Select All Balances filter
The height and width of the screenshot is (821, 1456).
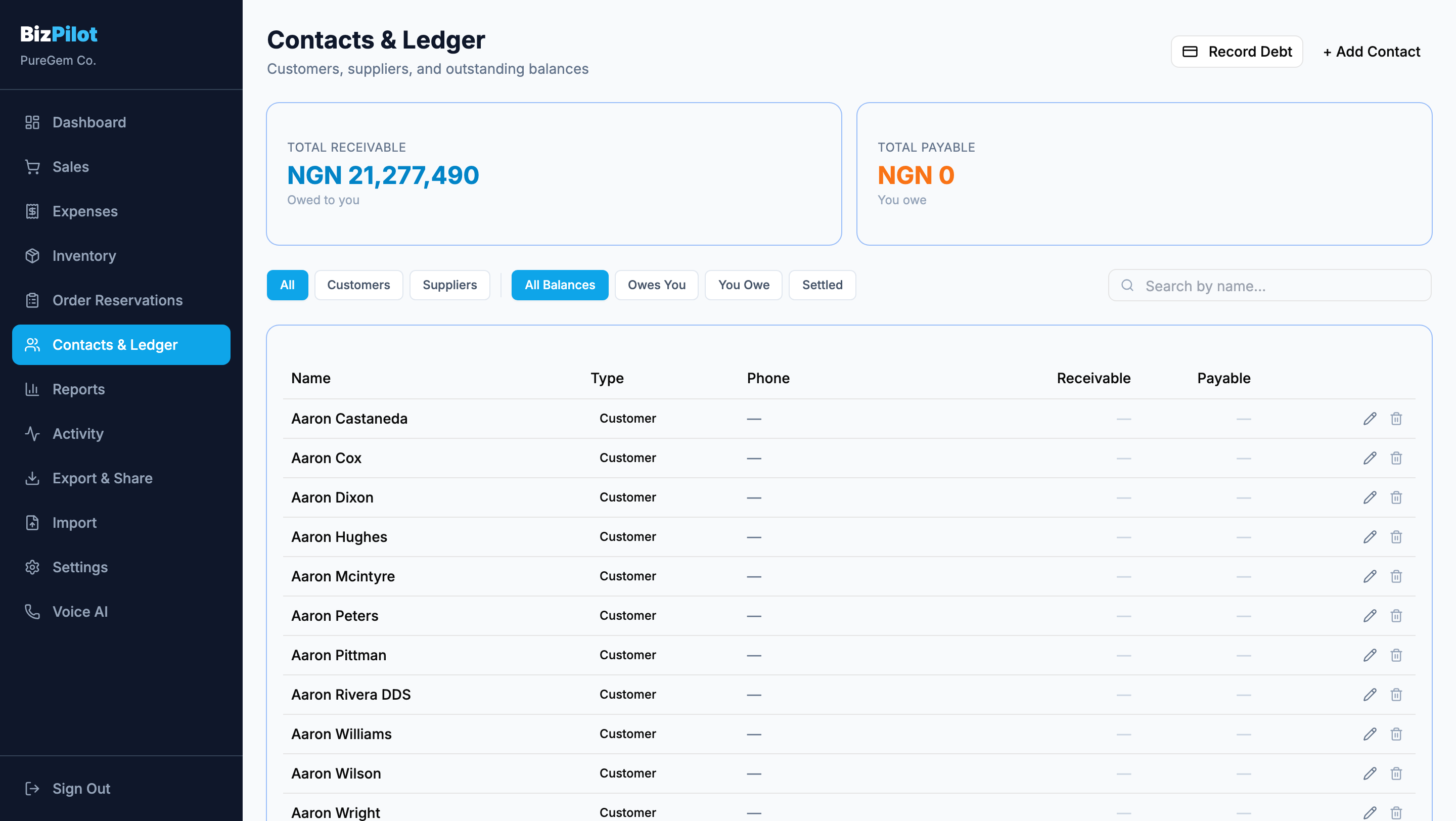point(560,285)
